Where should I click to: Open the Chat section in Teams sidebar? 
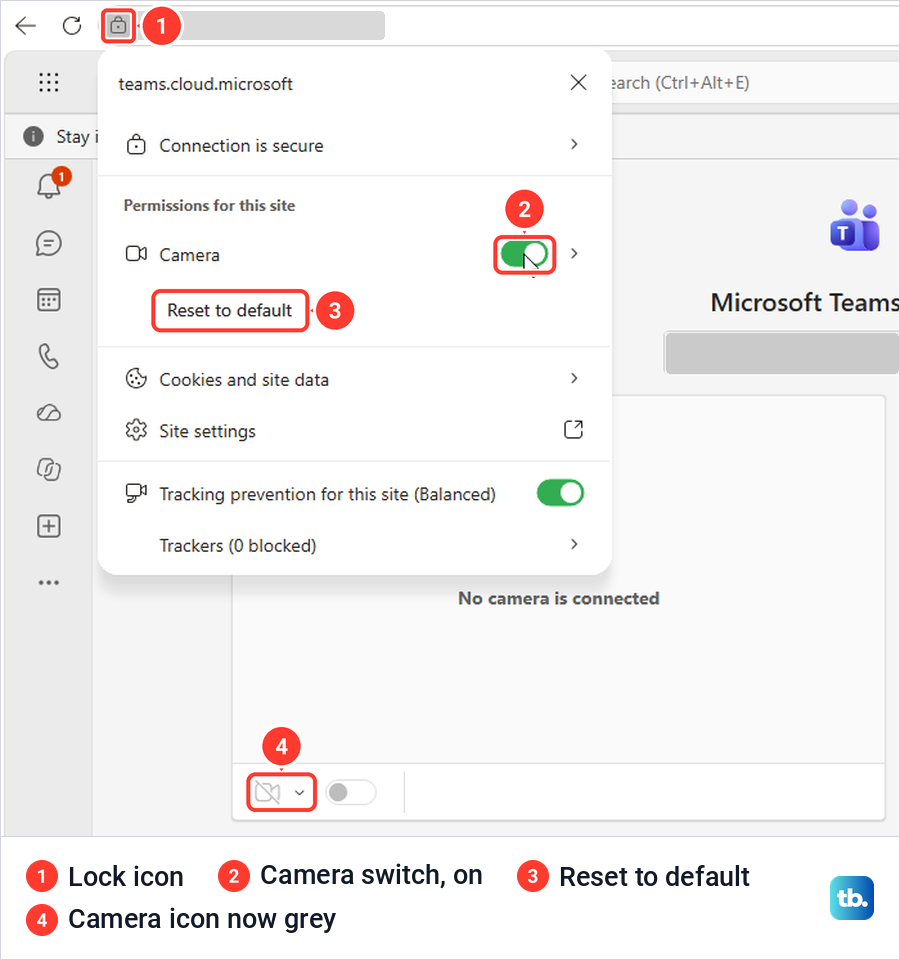click(49, 244)
